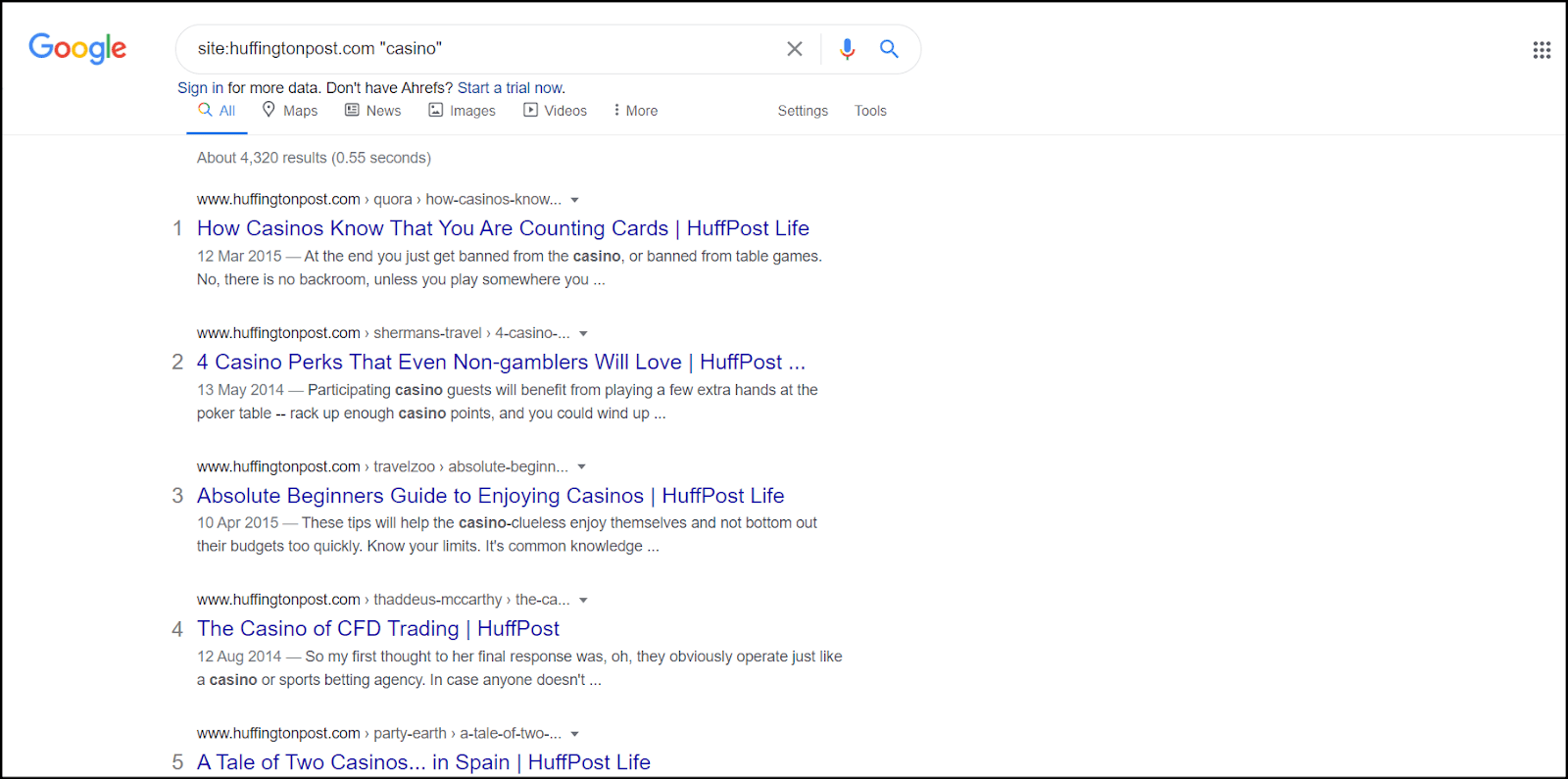The image size is (1568, 779).
Task: Expand dropdown arrow beside how-casinos-know URL
Action: (x=575, y=200)
